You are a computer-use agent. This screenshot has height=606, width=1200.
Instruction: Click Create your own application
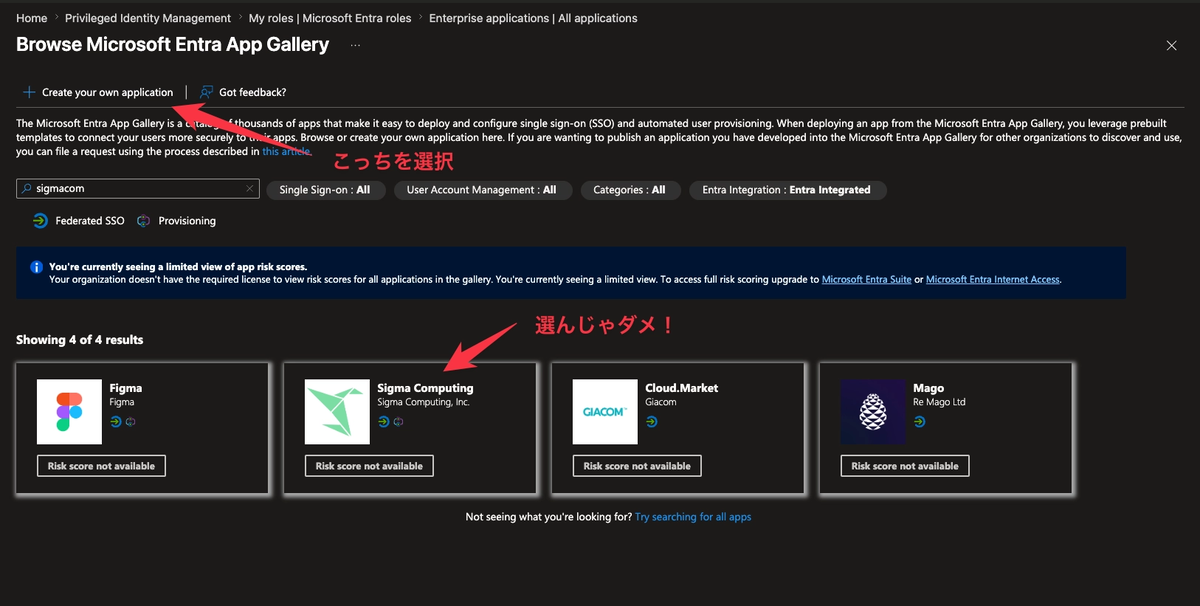click(98, 92)
